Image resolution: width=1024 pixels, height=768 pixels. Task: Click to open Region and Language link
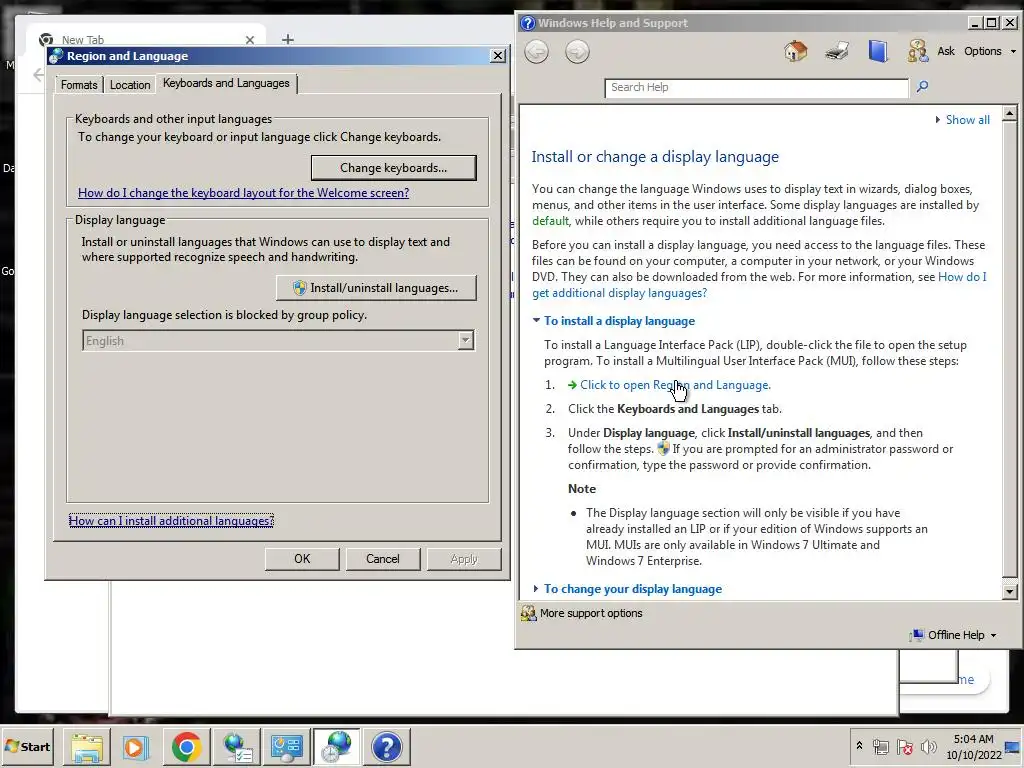pos(675,385)
